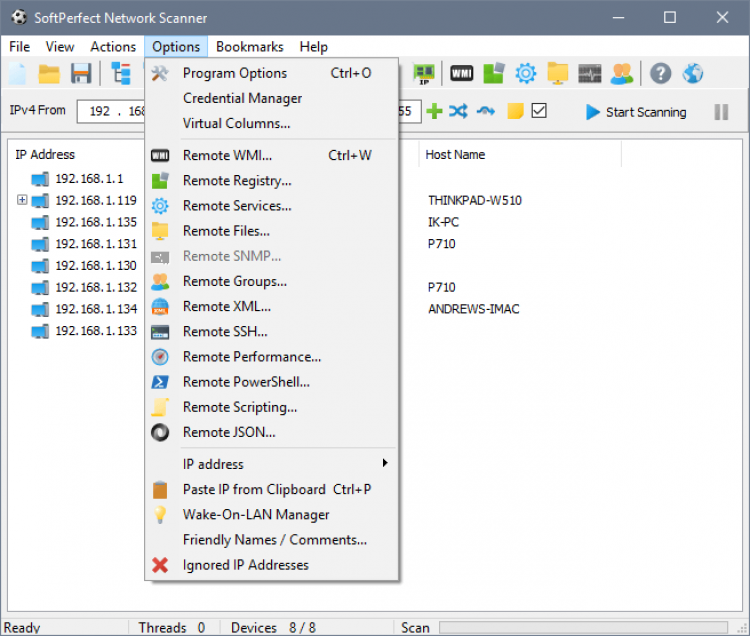The image size is (750, 636).
Task: Click the yellow Remote Files toolbar icon
Action: point(558,74)
